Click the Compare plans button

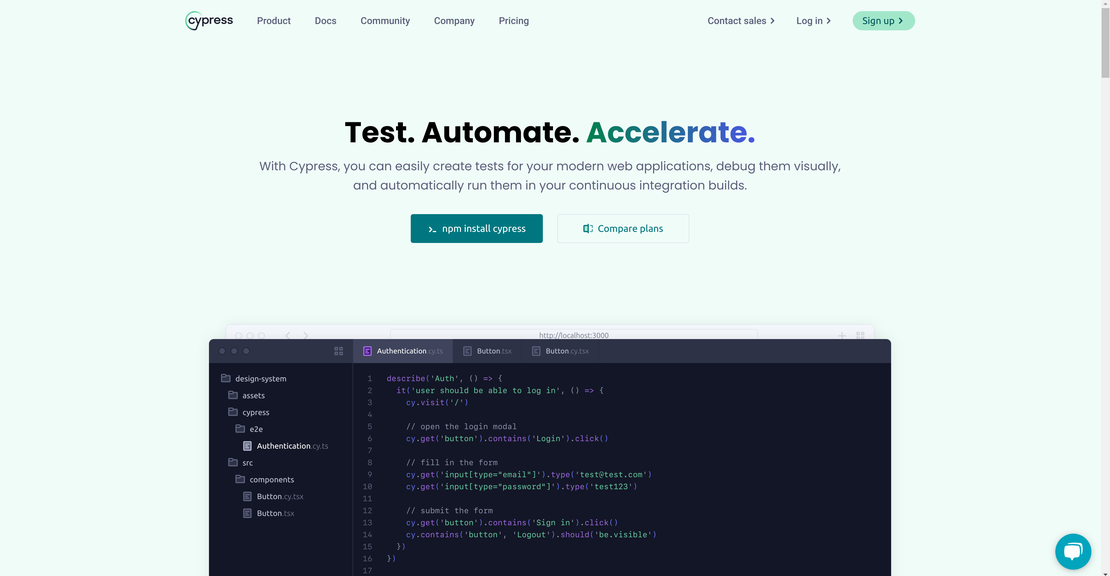[x=623, y=229]
